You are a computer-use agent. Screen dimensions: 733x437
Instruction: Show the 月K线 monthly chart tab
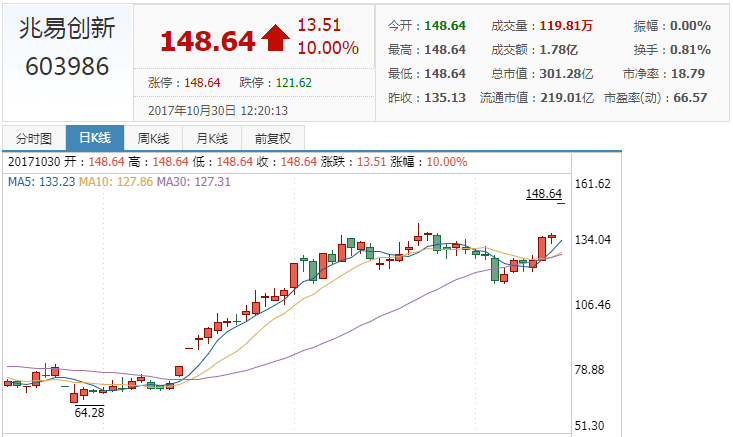(x=213, y=139)
